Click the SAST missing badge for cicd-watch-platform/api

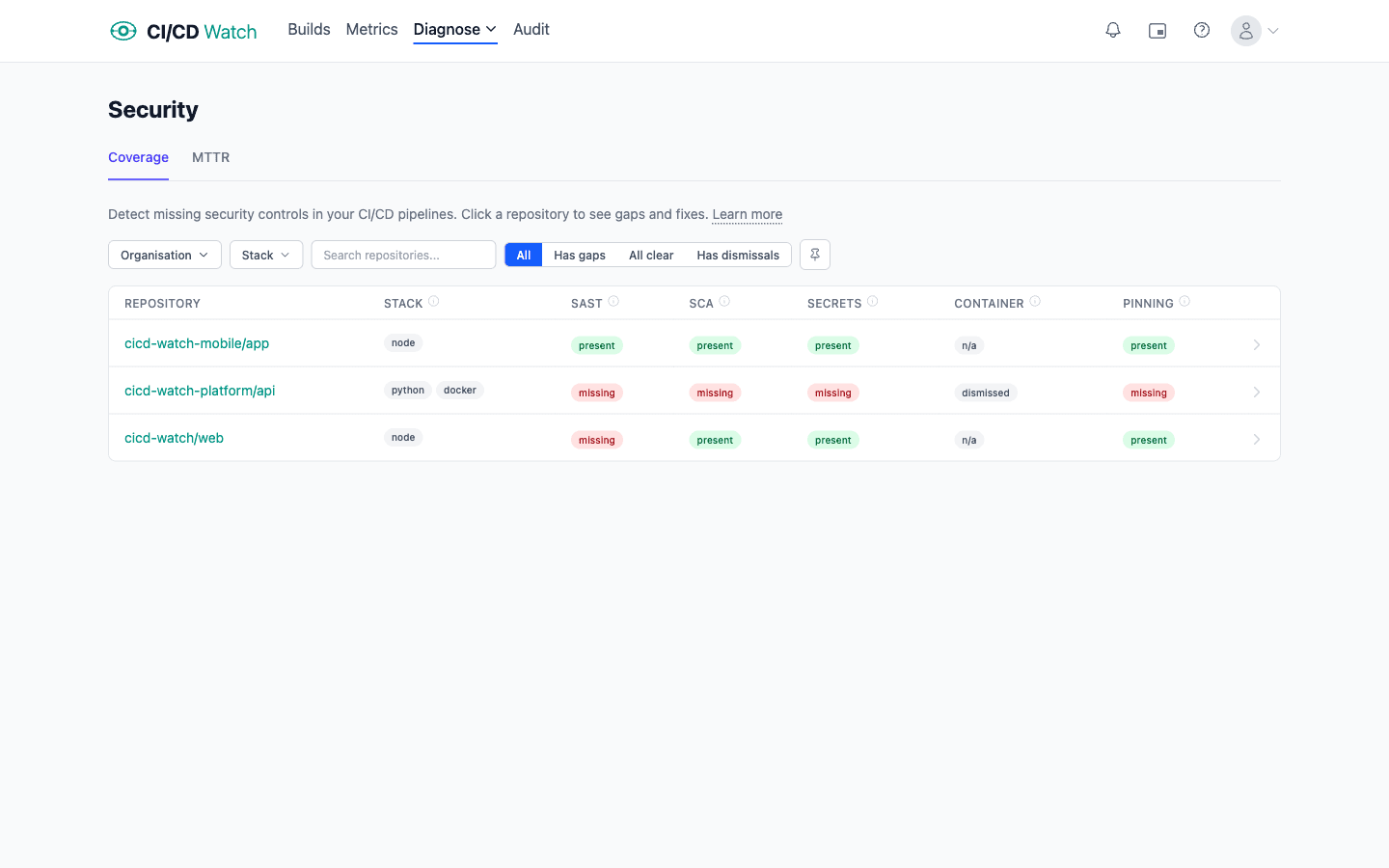tap(597, 393)
